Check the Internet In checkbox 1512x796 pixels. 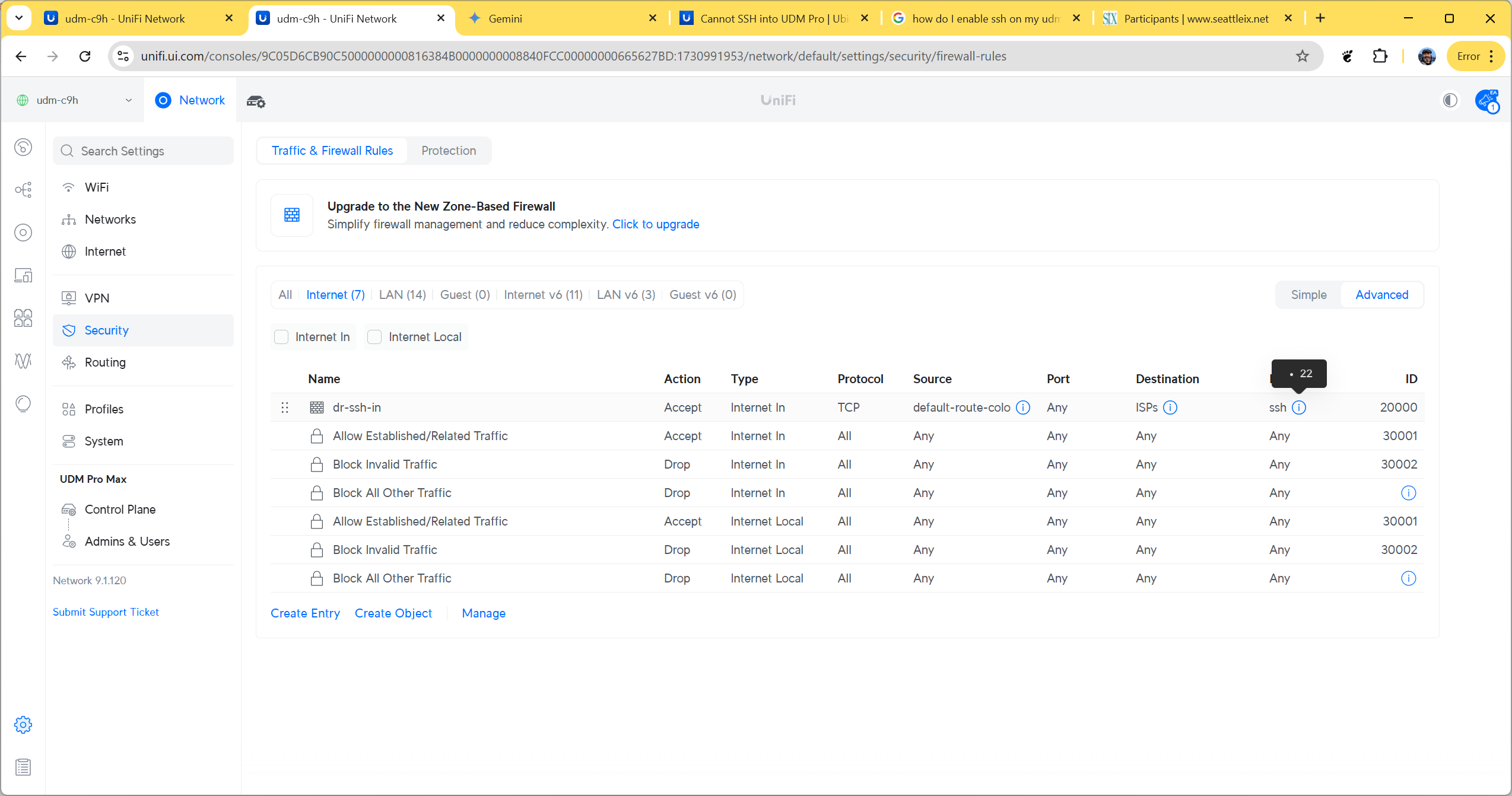[281, 337]
